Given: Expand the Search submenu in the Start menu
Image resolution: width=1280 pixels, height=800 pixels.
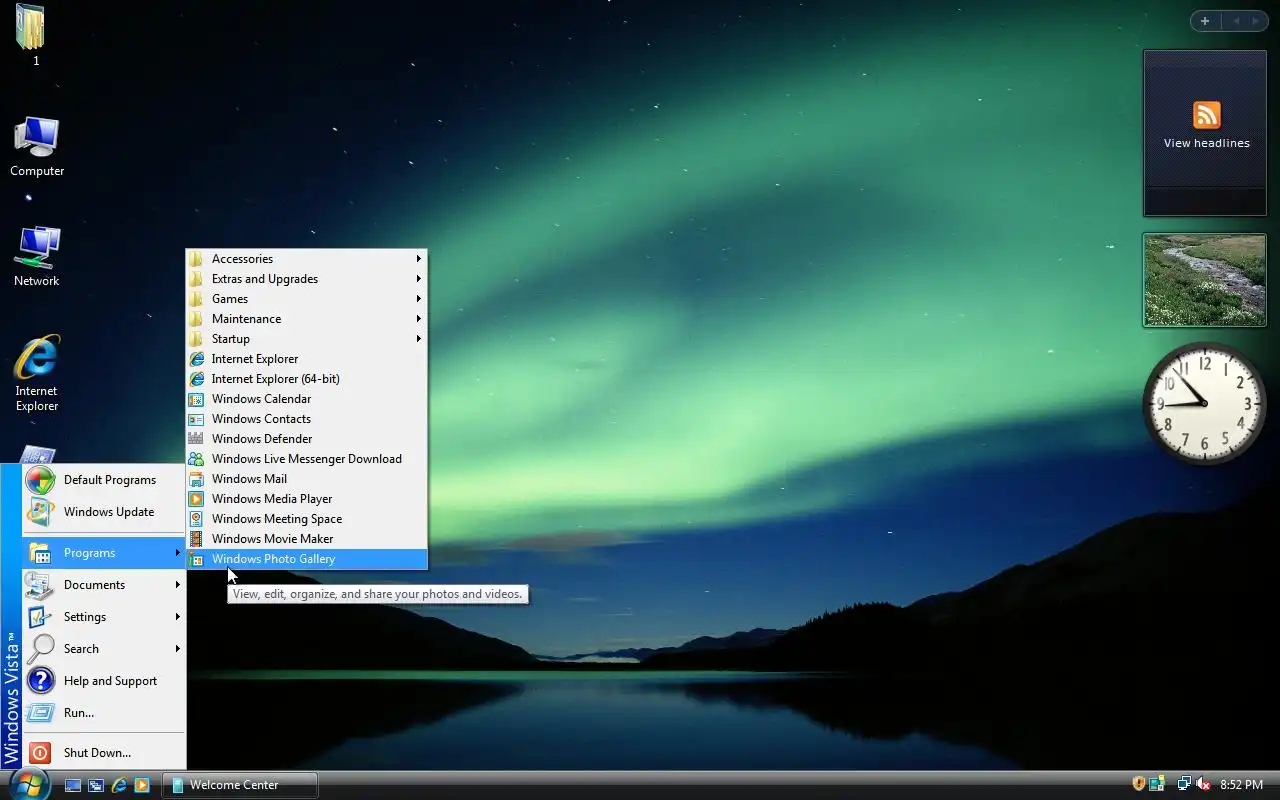Looking at the screenshot, I should (x=103, y=649).
